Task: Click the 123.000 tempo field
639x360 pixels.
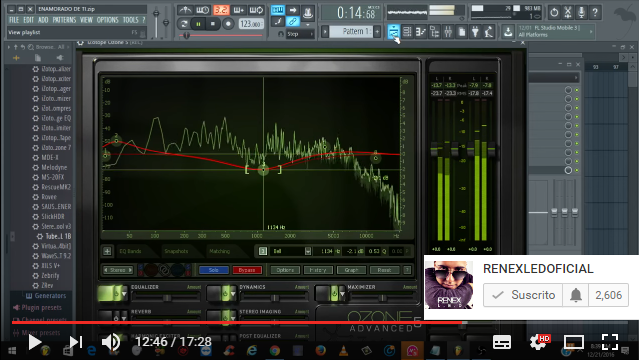Action: pos(251,24)
